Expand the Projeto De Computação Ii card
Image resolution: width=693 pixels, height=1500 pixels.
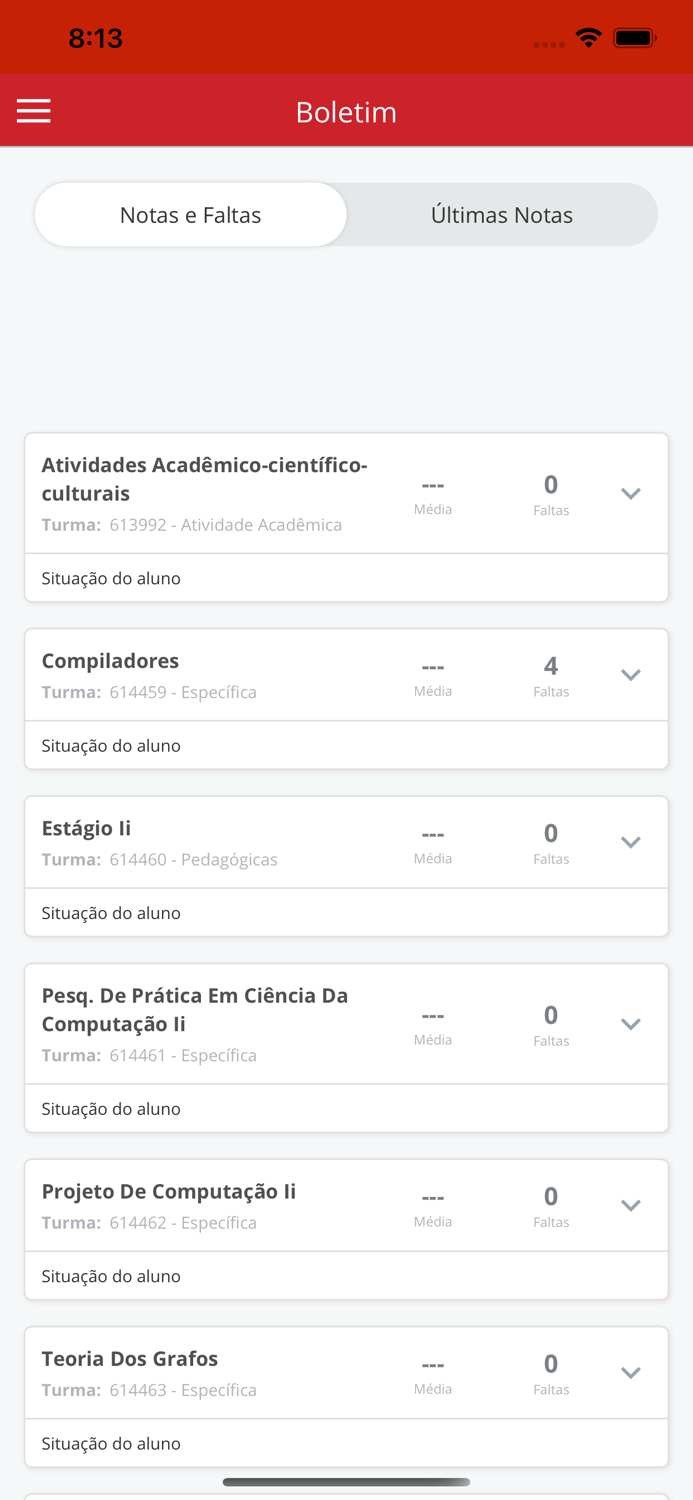pyautogui.click(x=631, y=1206)
